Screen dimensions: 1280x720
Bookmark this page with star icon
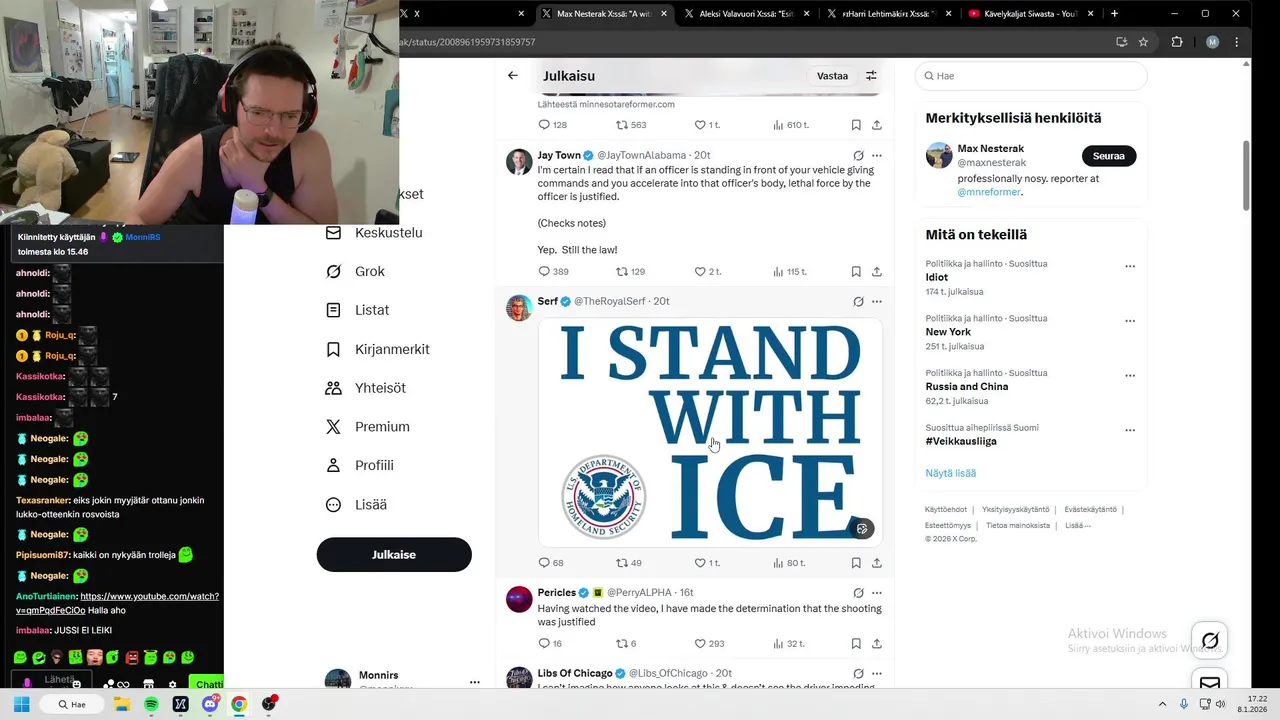[1143, 42]
